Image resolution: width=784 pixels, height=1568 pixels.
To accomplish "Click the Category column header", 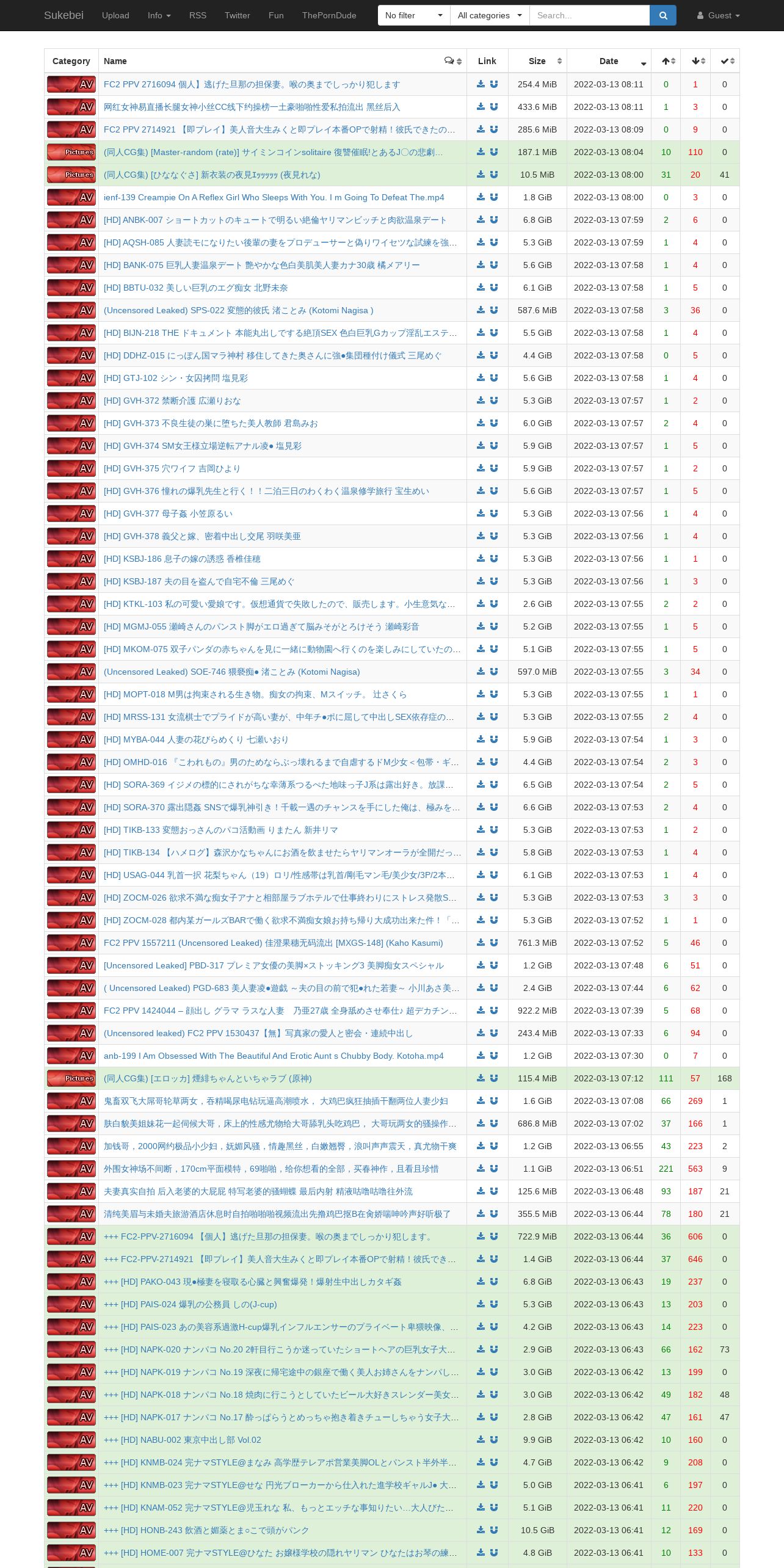I will (x=71, y=61).
